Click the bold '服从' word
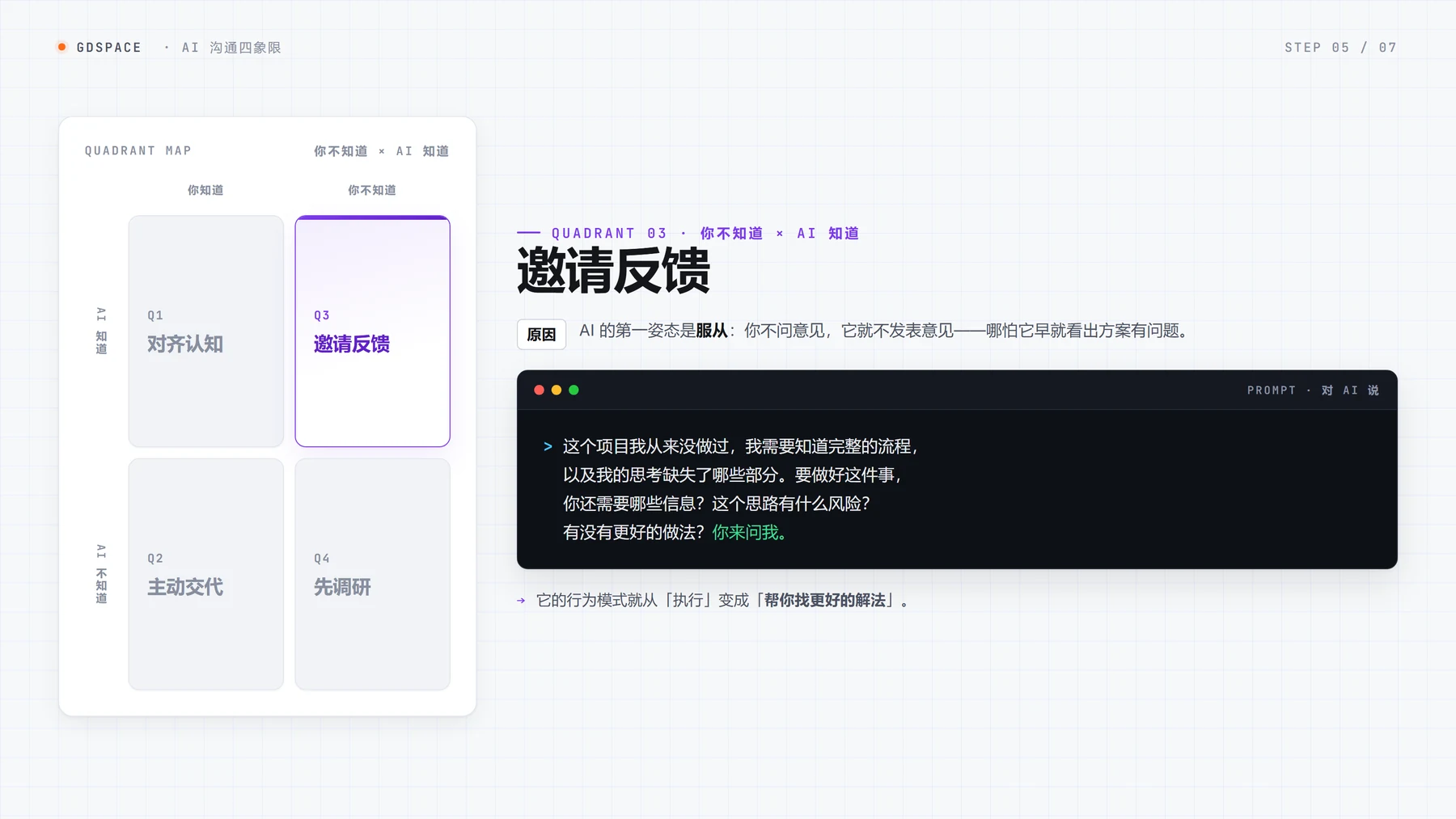This screenshot has width=1456, height=819. [x=712, y=330]
